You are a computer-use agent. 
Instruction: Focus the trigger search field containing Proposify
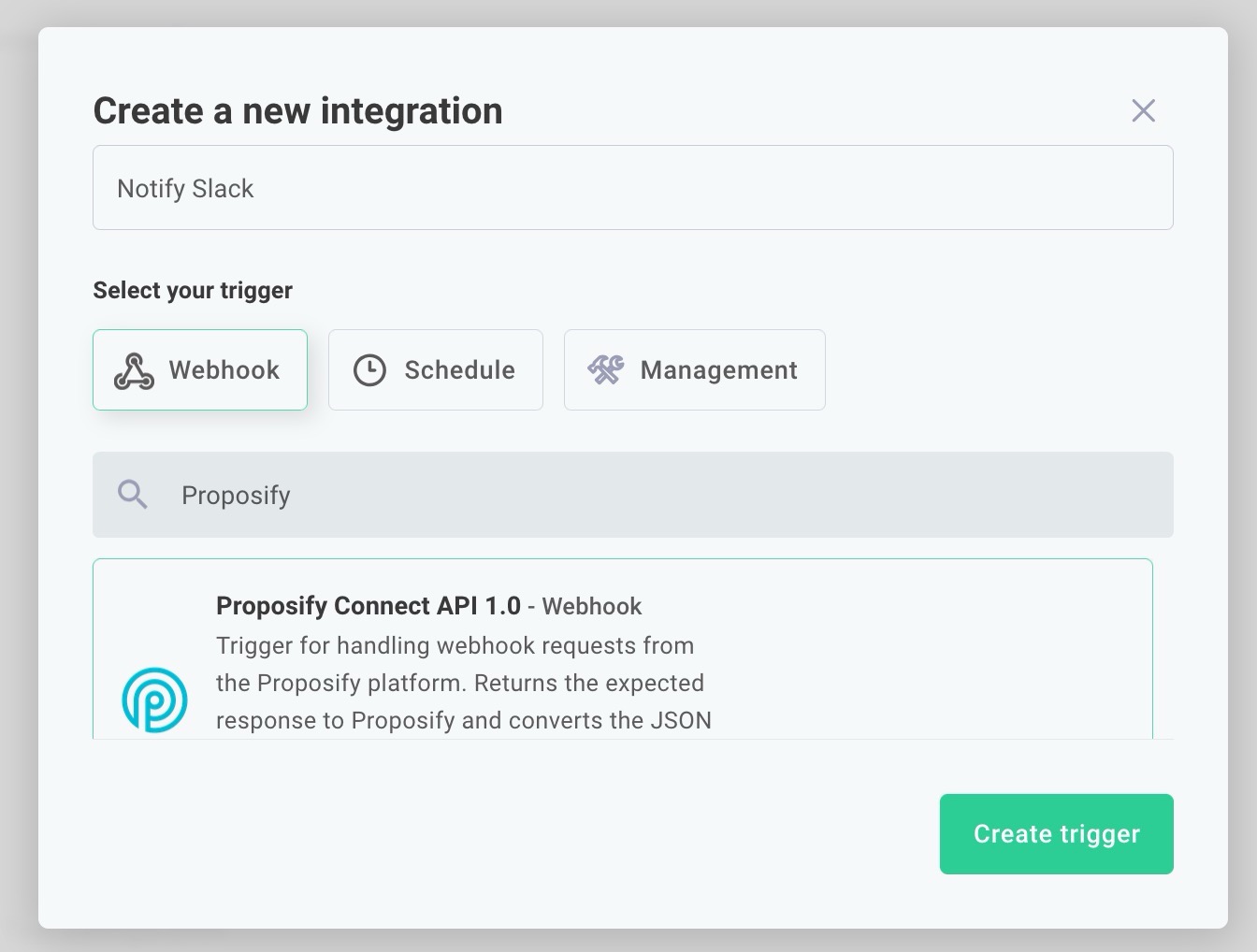click(x=632, y=495)
